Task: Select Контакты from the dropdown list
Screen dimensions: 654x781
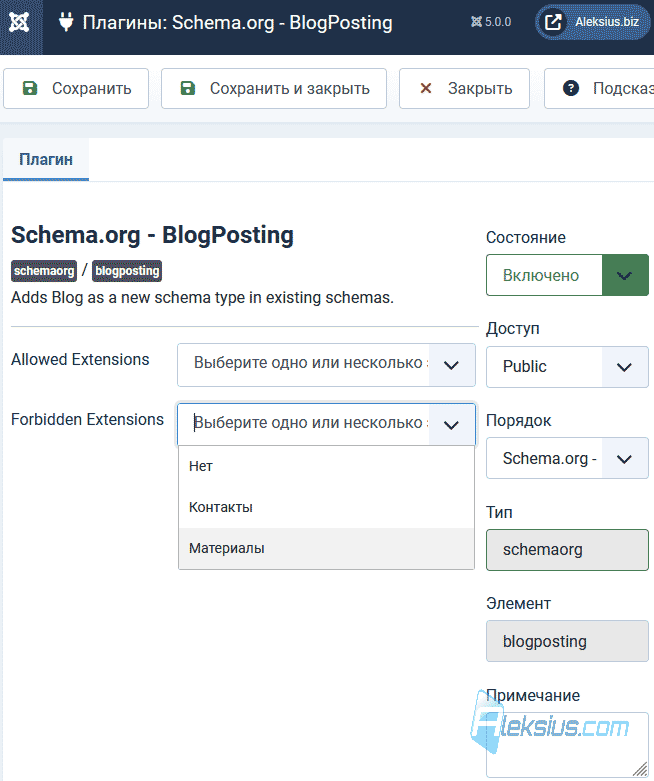Action: pyautogui.click(x=326, y=507)
